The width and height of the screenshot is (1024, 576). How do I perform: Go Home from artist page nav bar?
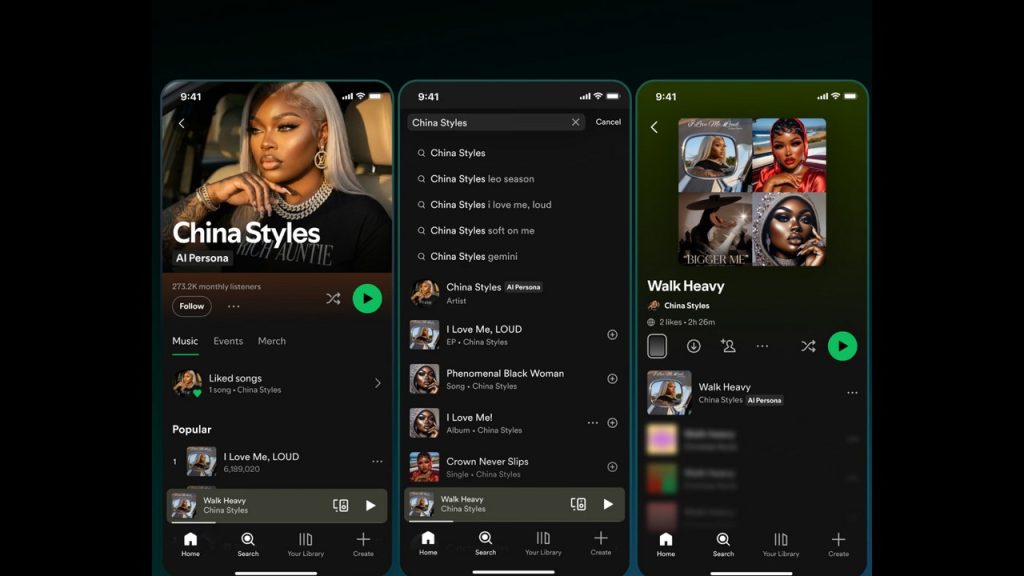tap(190, 544)
